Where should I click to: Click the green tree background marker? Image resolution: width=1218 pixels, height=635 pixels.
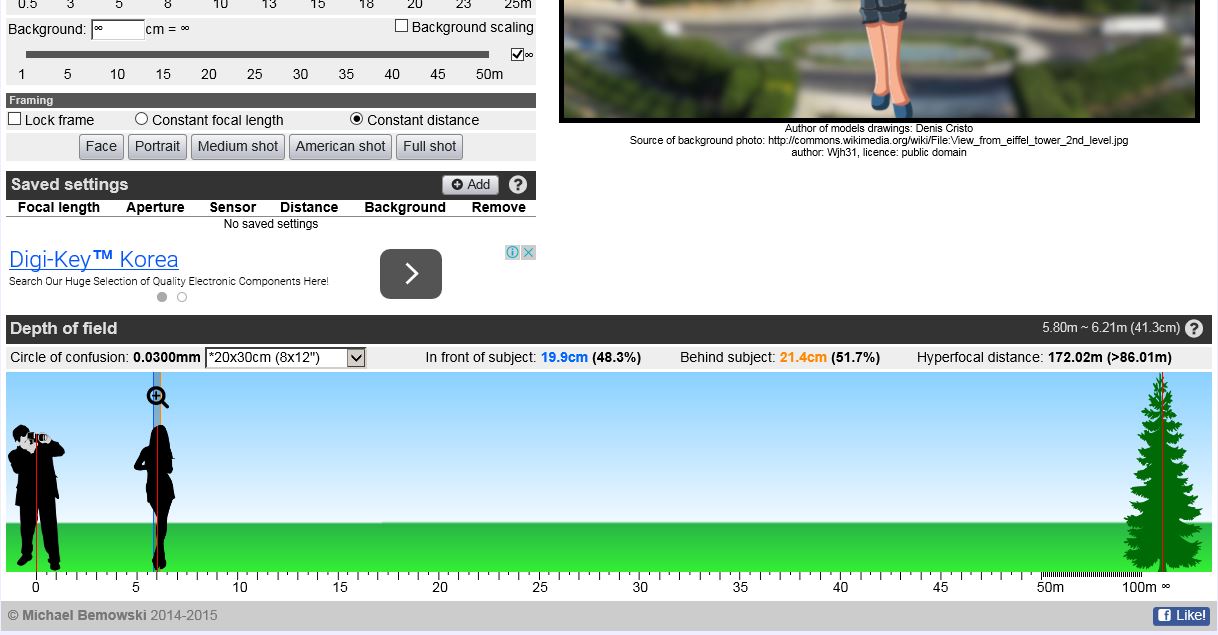tap(1162, 480)
